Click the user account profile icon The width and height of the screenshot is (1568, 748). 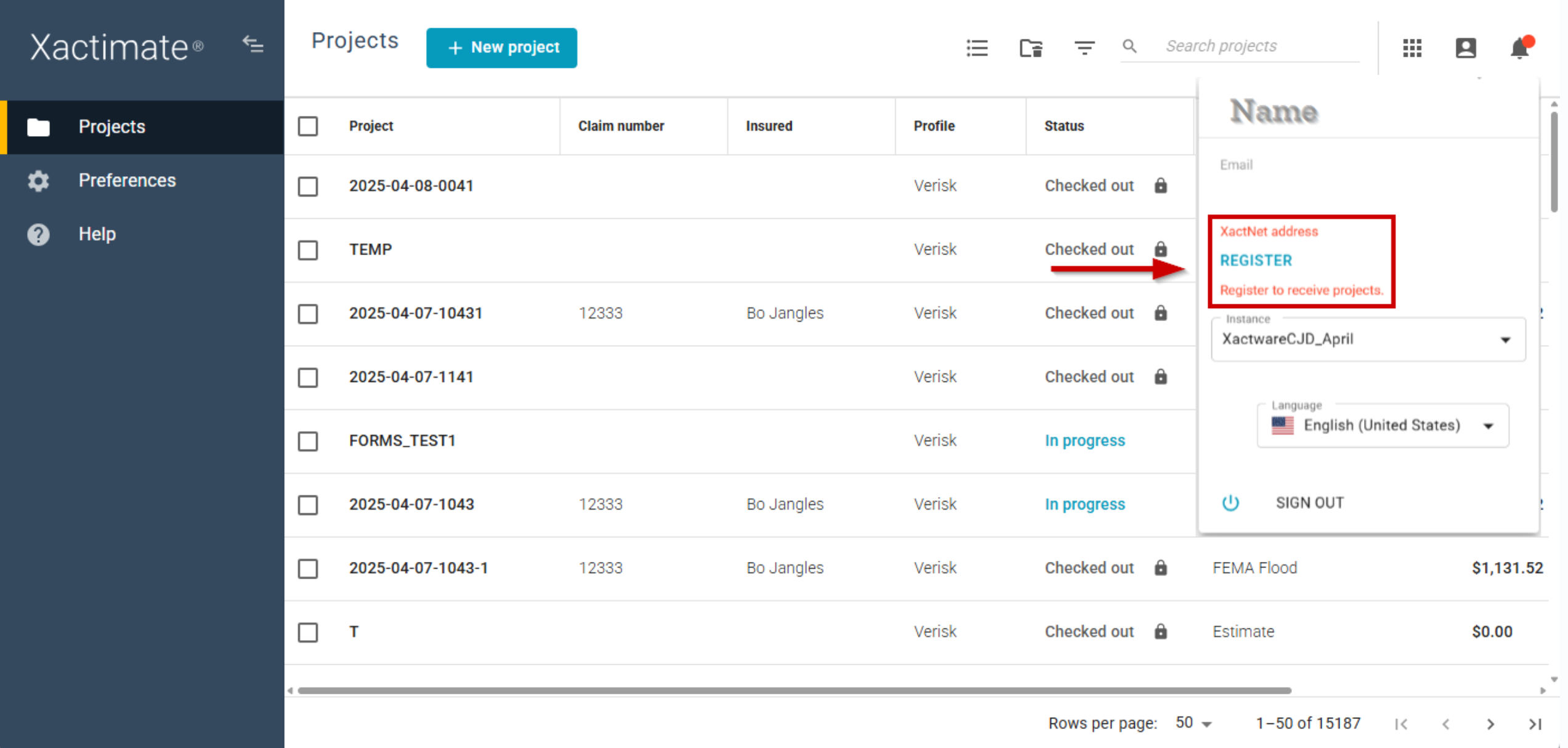coord(1466,47)
